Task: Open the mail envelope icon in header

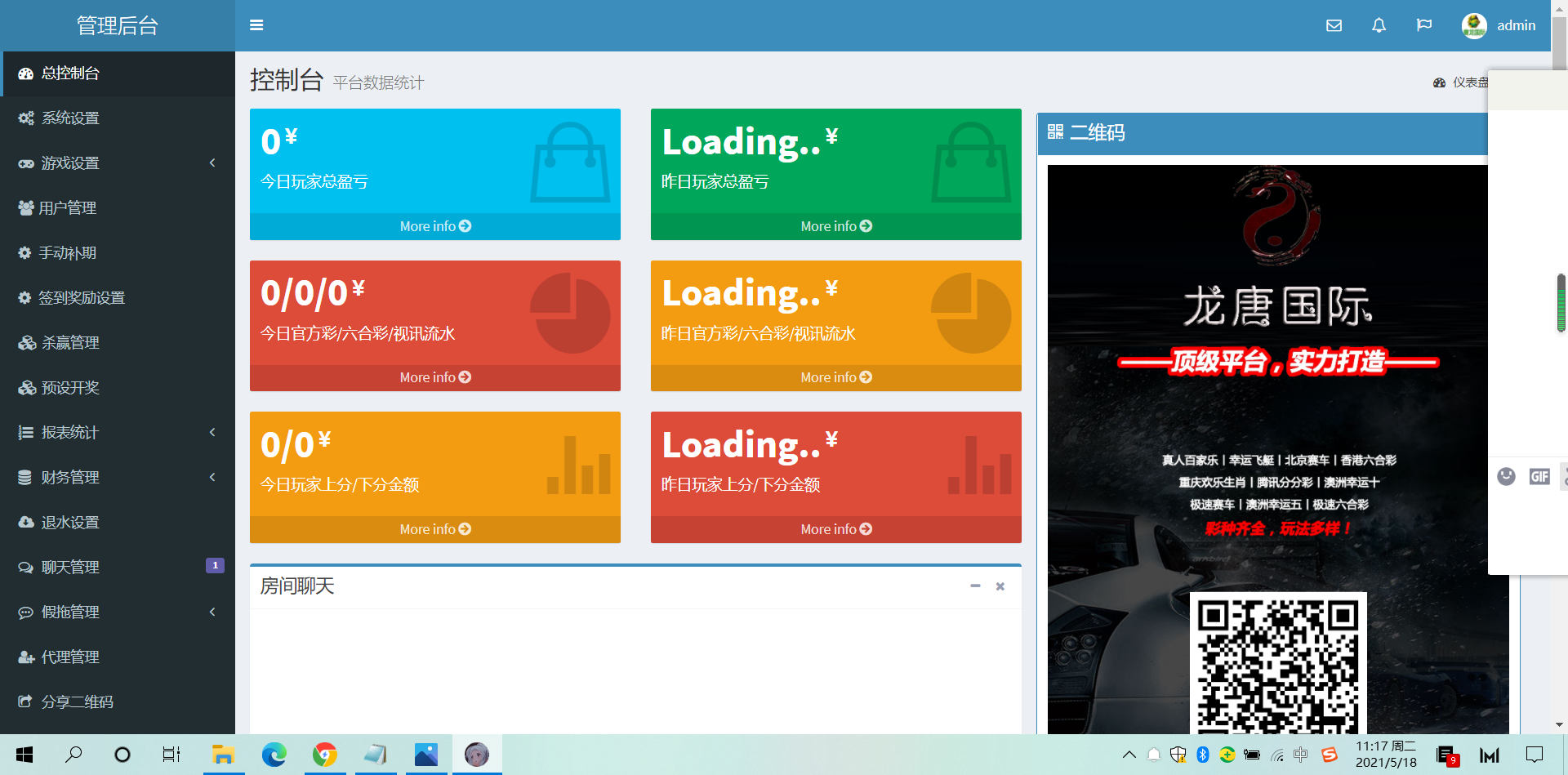Action: 1334,25
